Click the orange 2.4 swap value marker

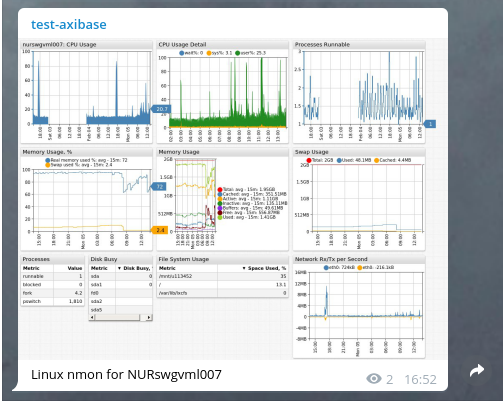pos(160,230)
